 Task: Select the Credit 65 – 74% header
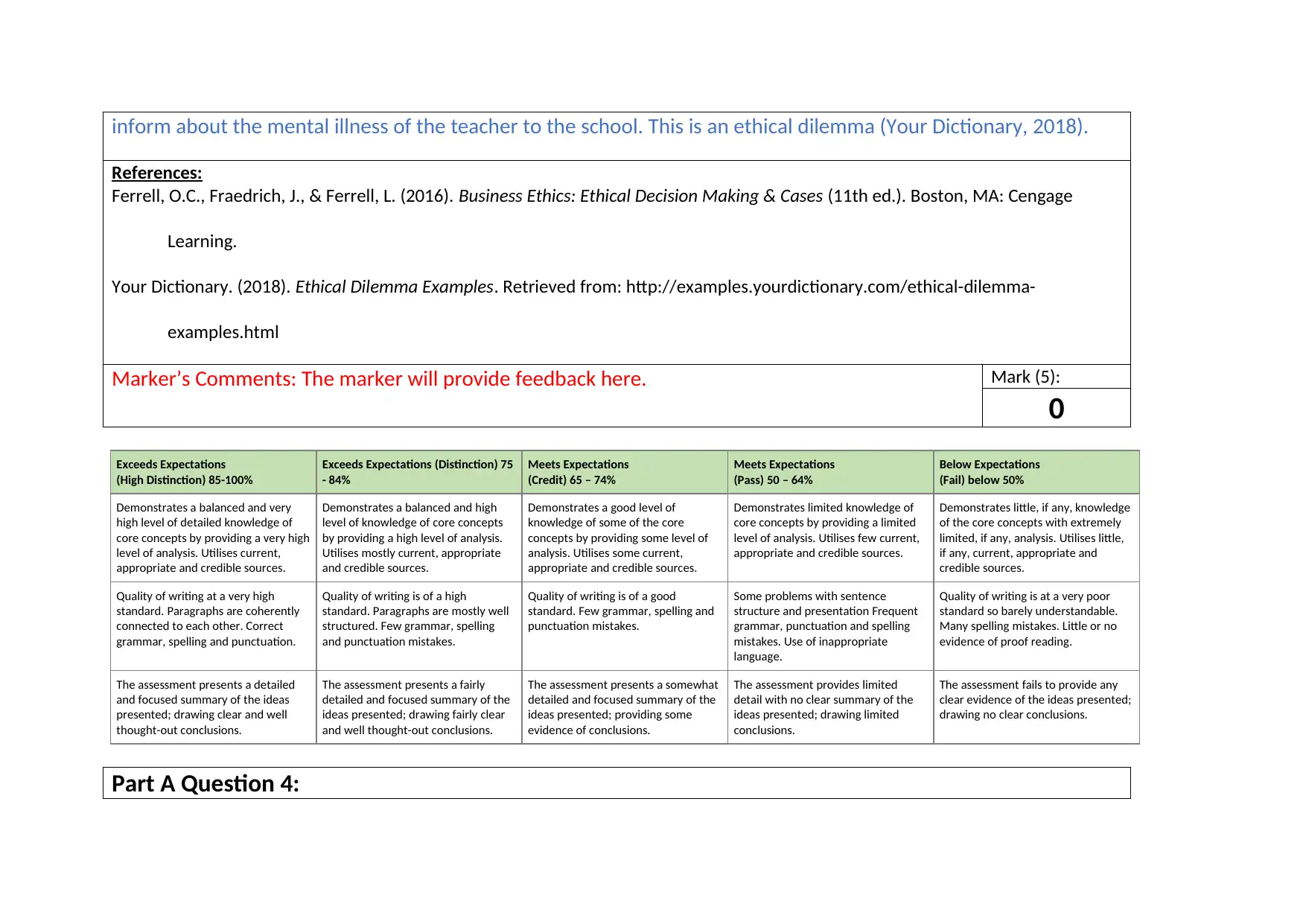tap(625, 472)
